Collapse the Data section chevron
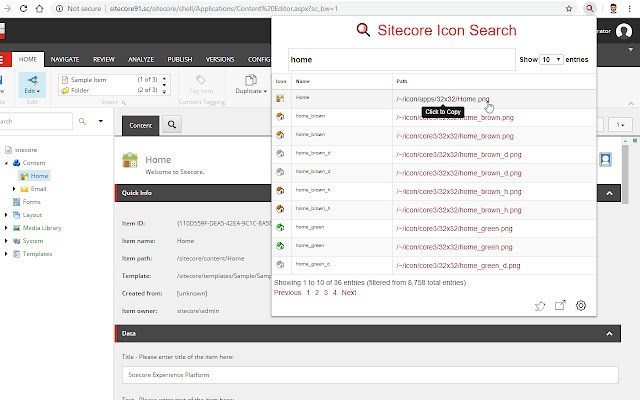 (609, 333)
